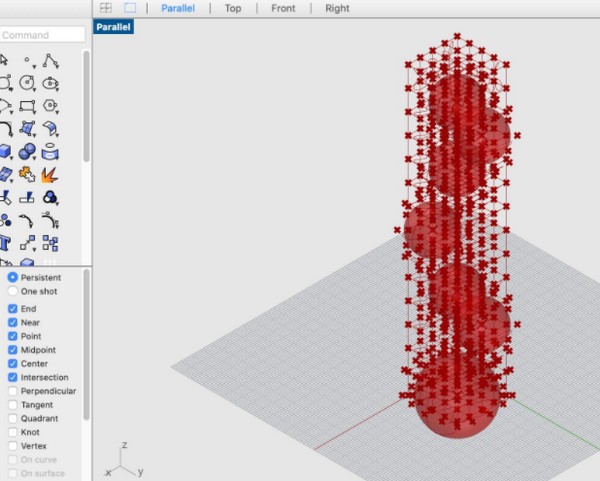
Task: Activate the Join puzzle-piece tool
Action: pos(27,174)
